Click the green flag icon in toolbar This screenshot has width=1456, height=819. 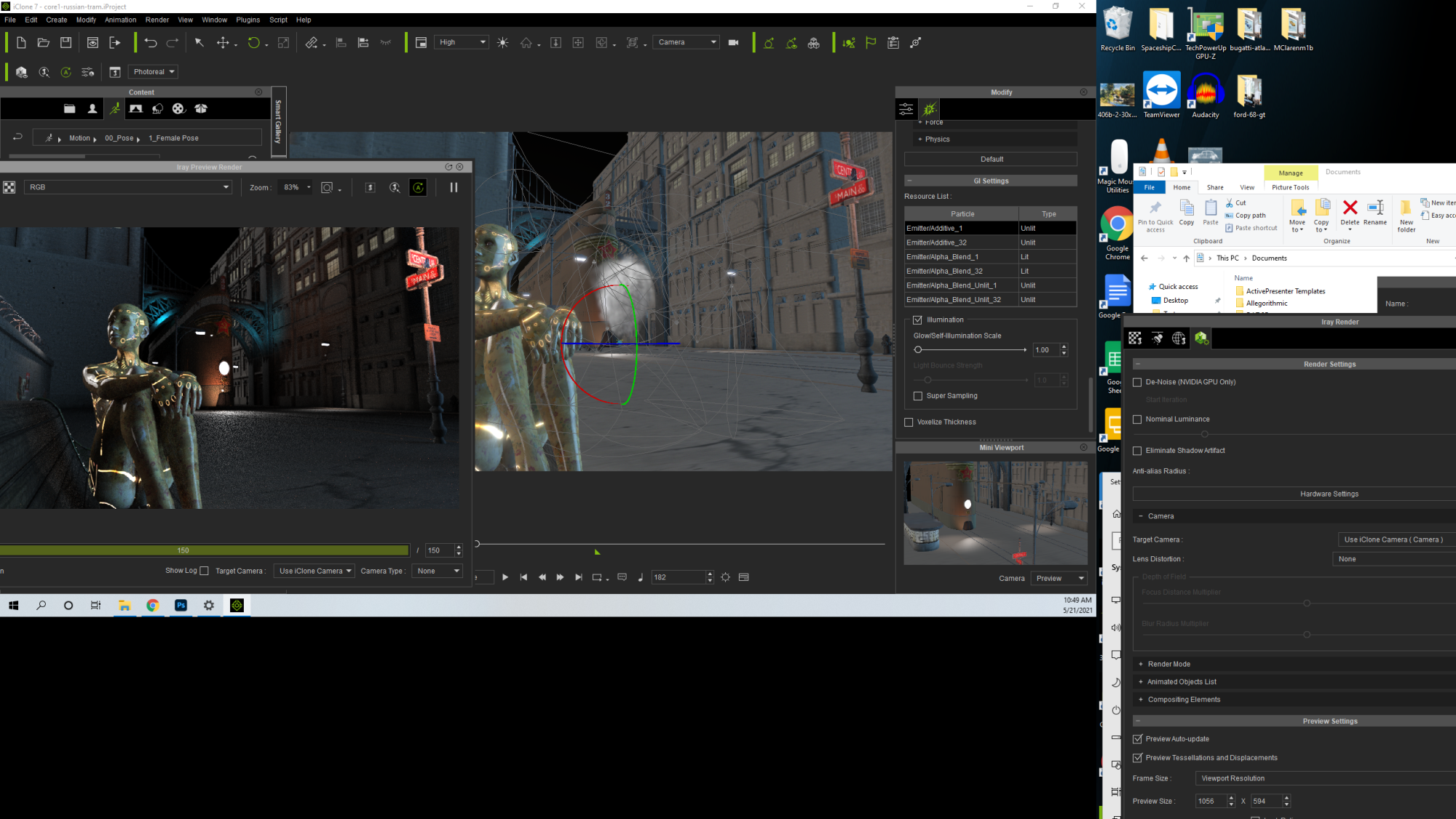[x=871, y=43]
